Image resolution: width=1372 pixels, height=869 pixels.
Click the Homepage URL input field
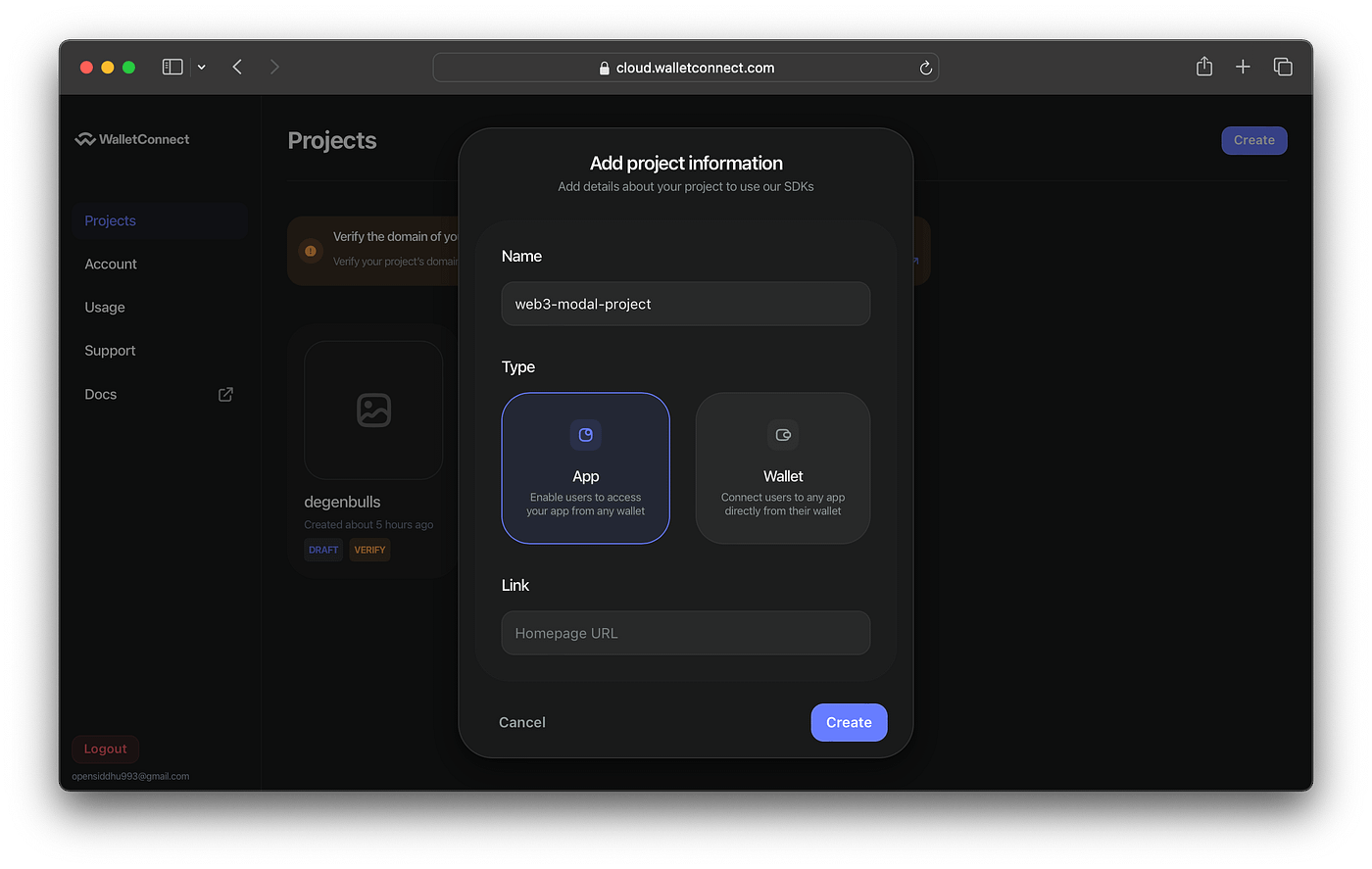[x=685, y=633]
